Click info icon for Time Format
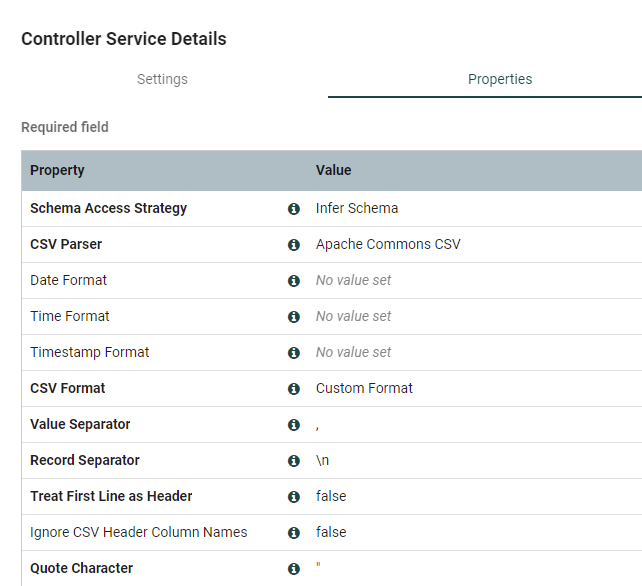 coord(294,317)
